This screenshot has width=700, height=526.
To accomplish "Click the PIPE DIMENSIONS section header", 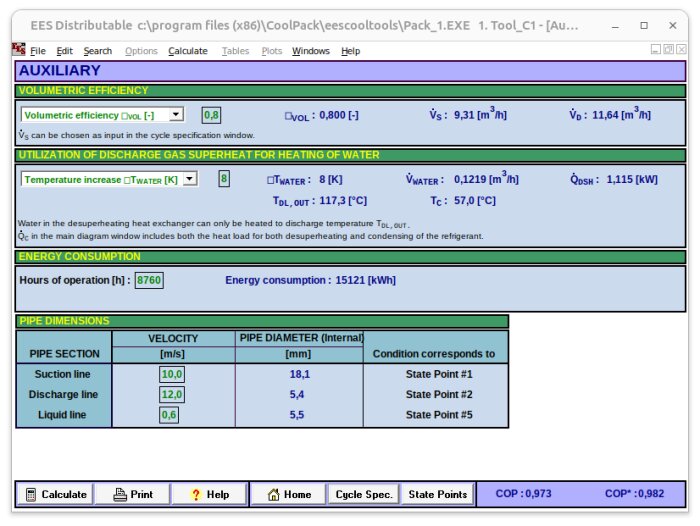I will (262, 321).
